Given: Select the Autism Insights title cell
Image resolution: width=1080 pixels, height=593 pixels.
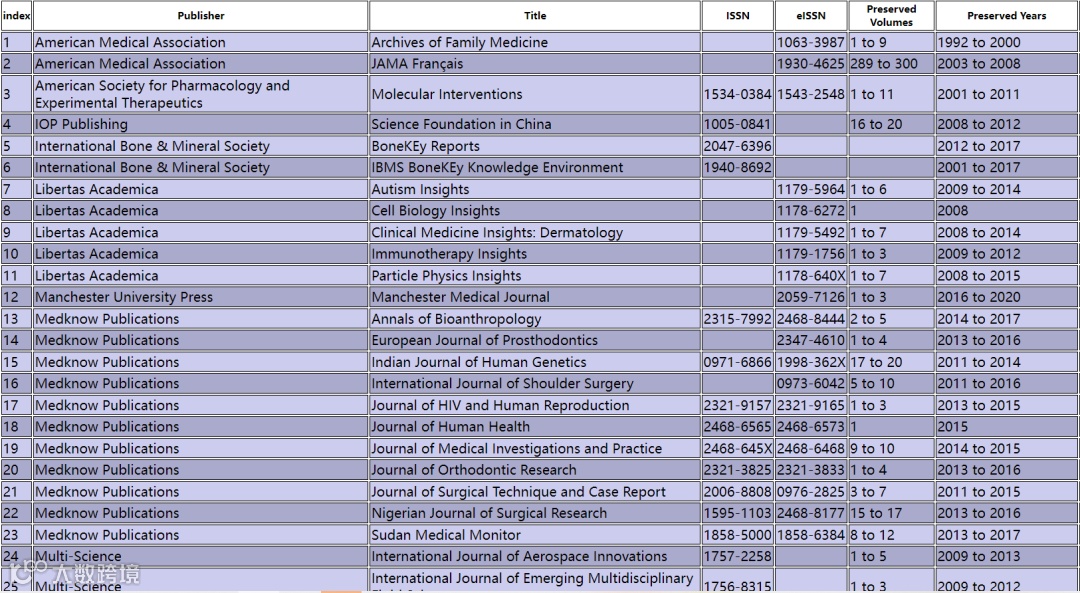Looking at the screenshot, I should pos(535,189).
